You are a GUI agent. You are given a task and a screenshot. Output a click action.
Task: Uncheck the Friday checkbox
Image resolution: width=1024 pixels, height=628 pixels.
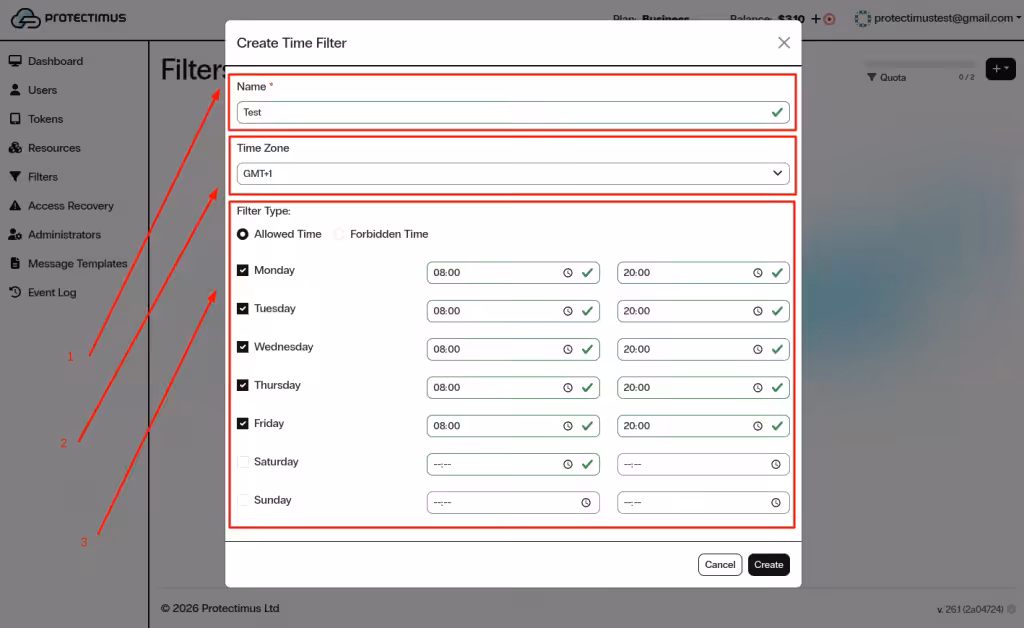point(242,423)
